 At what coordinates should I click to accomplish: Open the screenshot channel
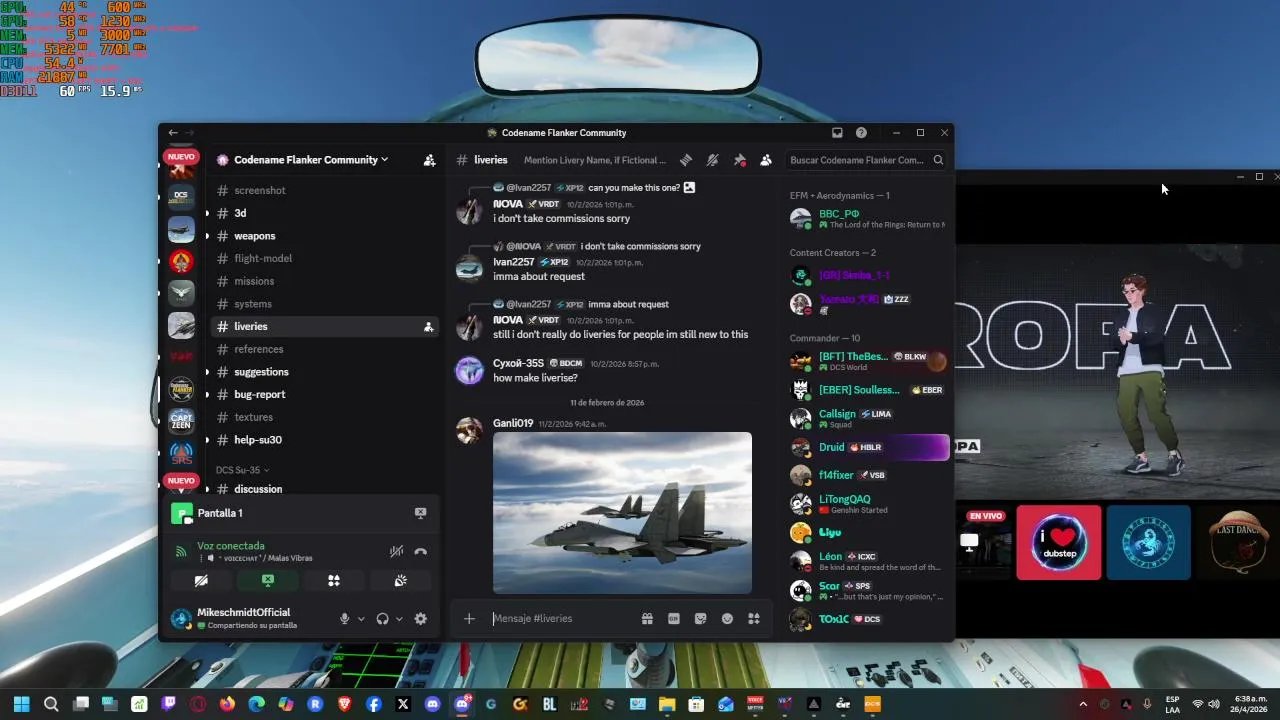[x=260, y=190]
